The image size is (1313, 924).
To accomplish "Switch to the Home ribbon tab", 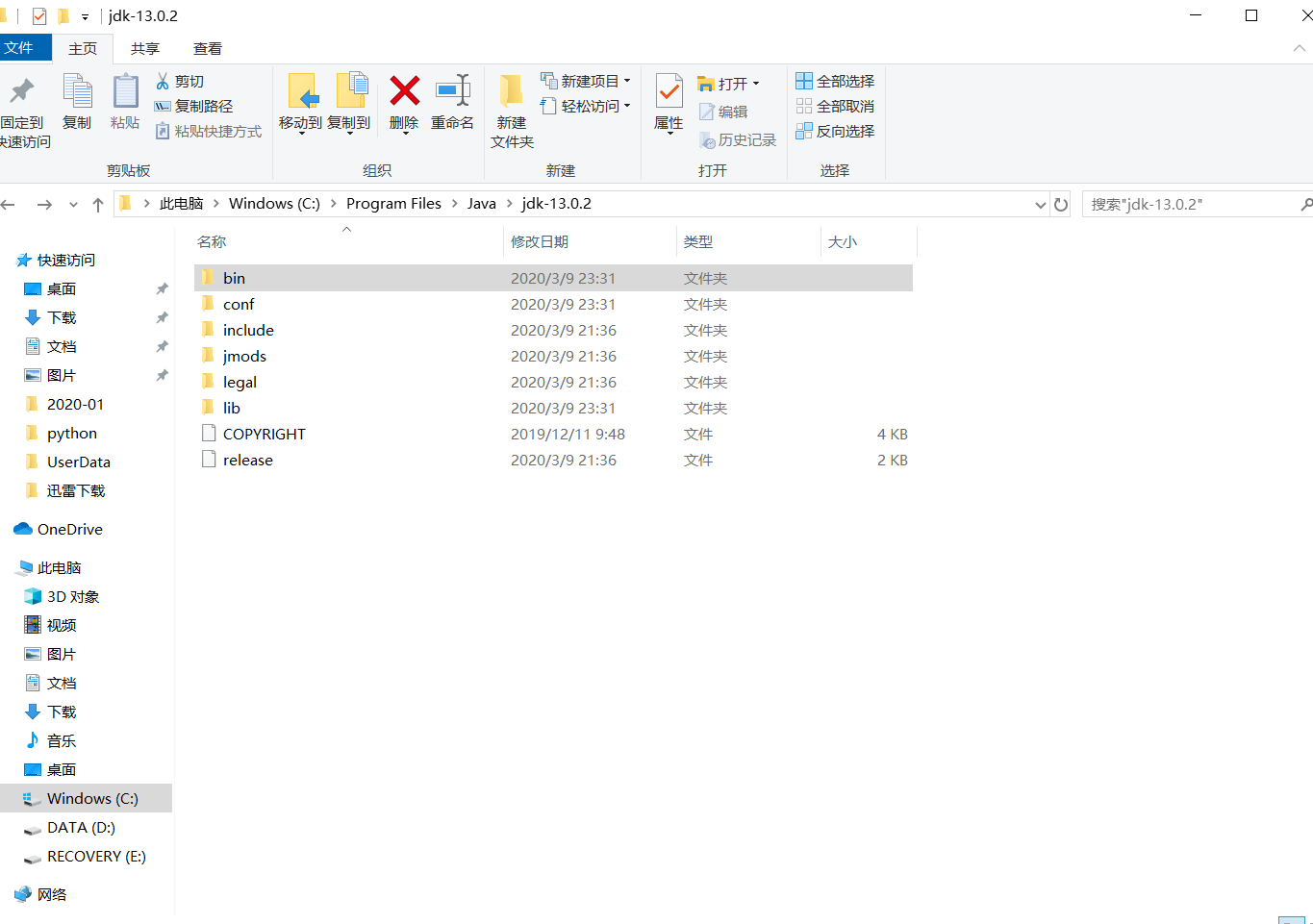I will [x=83, y=48].
